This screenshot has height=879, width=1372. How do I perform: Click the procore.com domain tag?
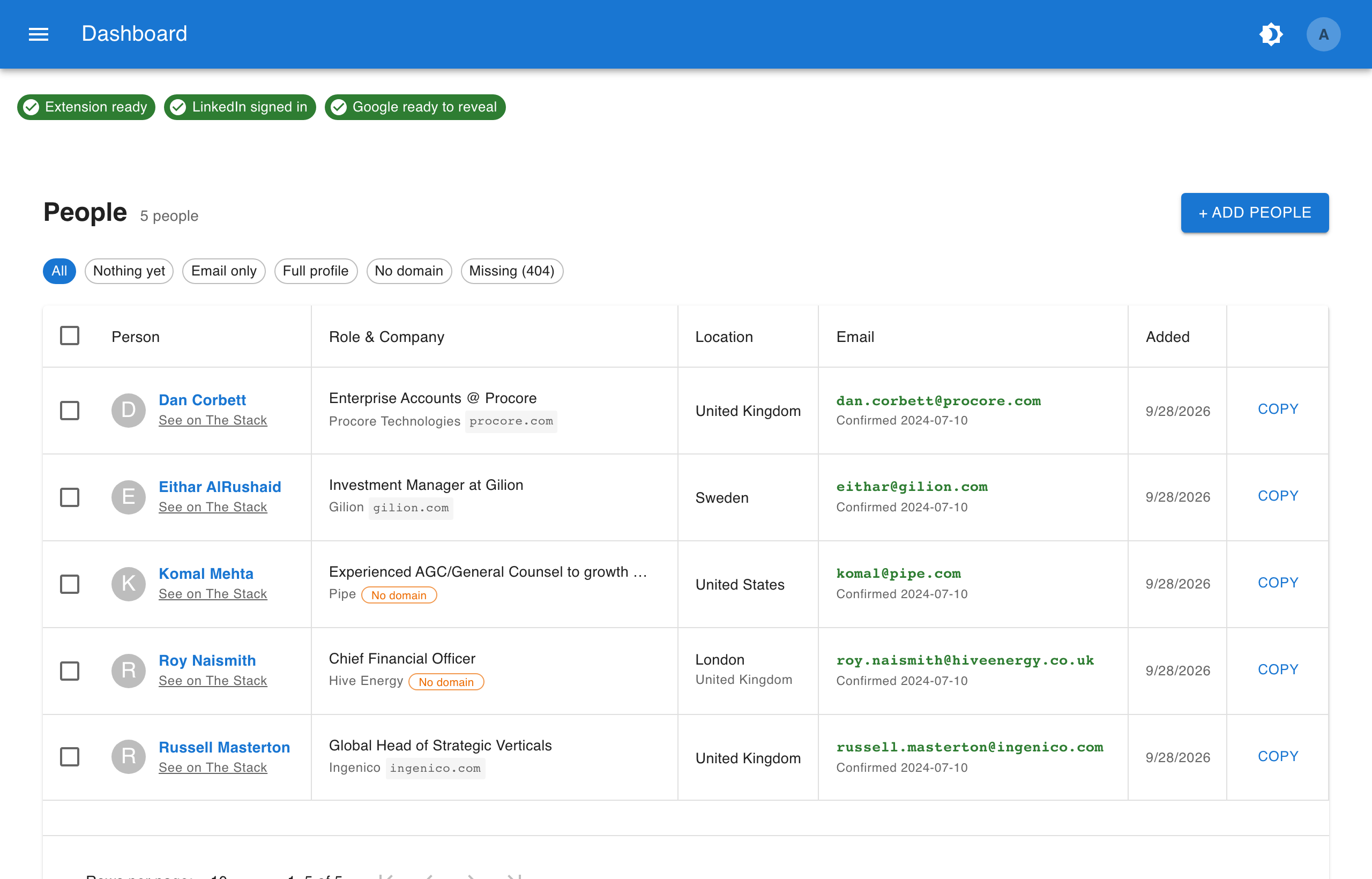click(x=511, y=421)
